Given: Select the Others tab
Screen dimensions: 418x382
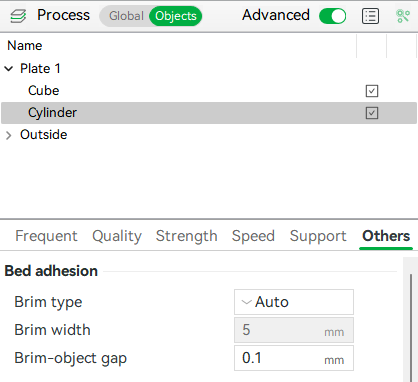Looking at the screenshot, I should 386,236.
